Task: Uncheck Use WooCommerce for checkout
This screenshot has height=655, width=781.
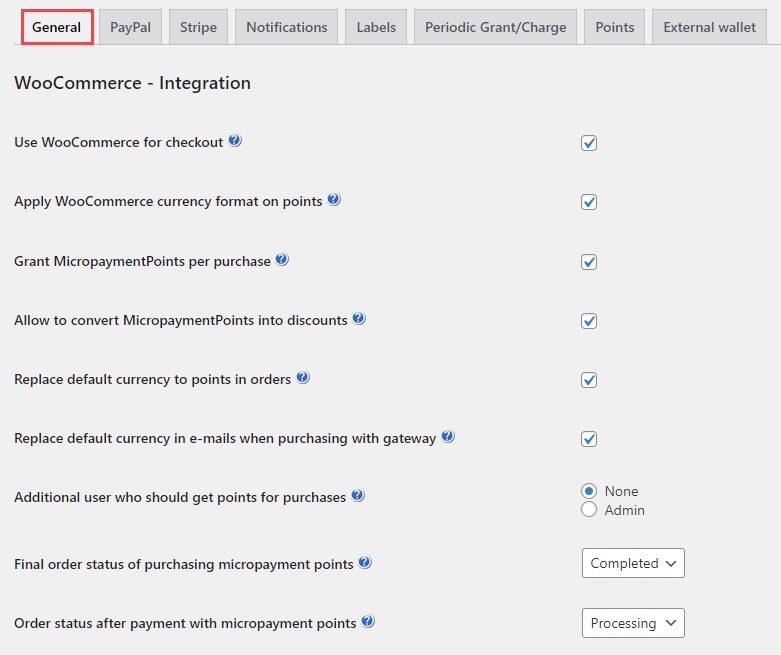Action: (x=589, y=143)
